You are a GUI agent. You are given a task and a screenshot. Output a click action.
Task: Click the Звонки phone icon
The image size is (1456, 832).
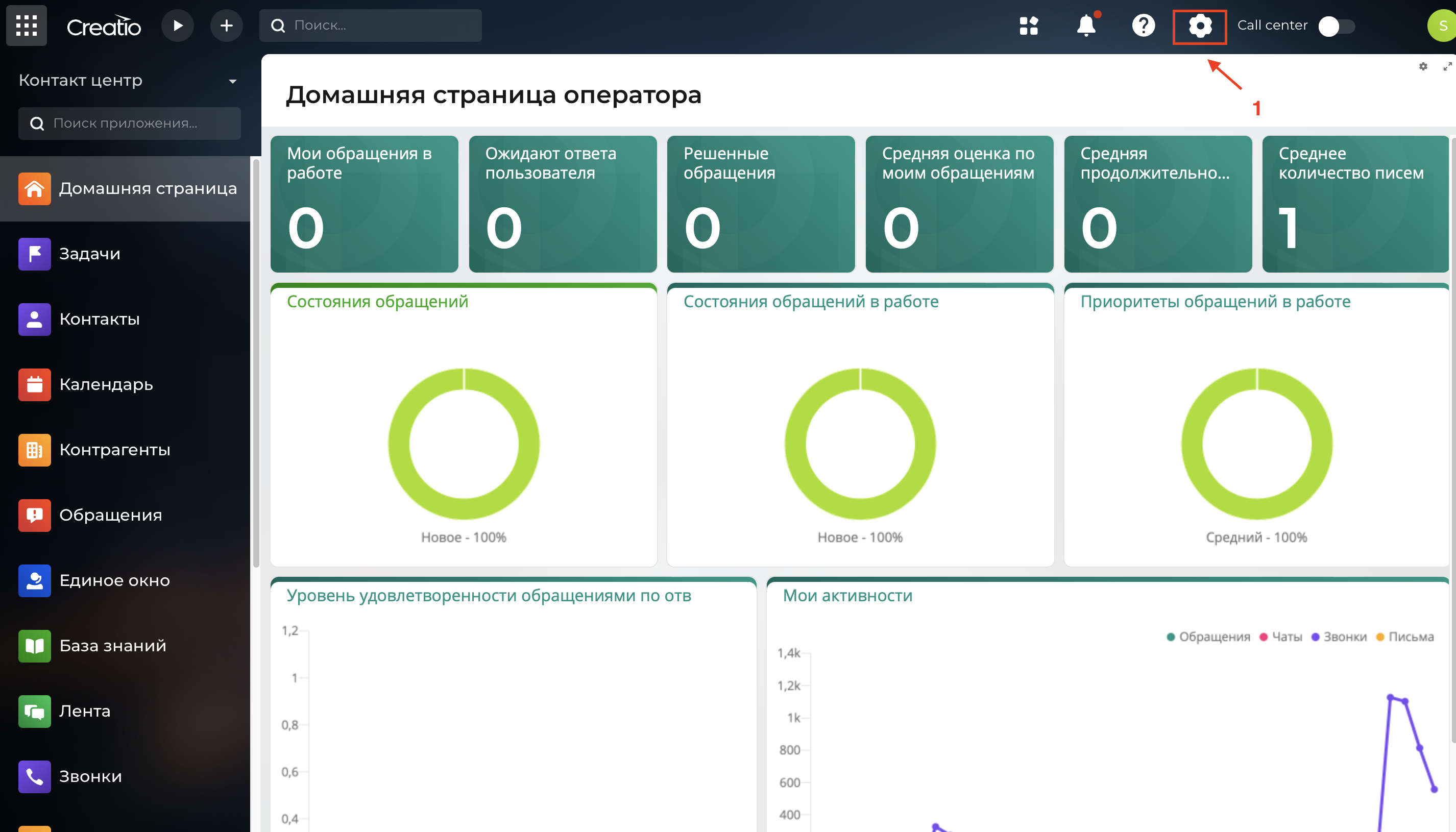pos(34,776)
